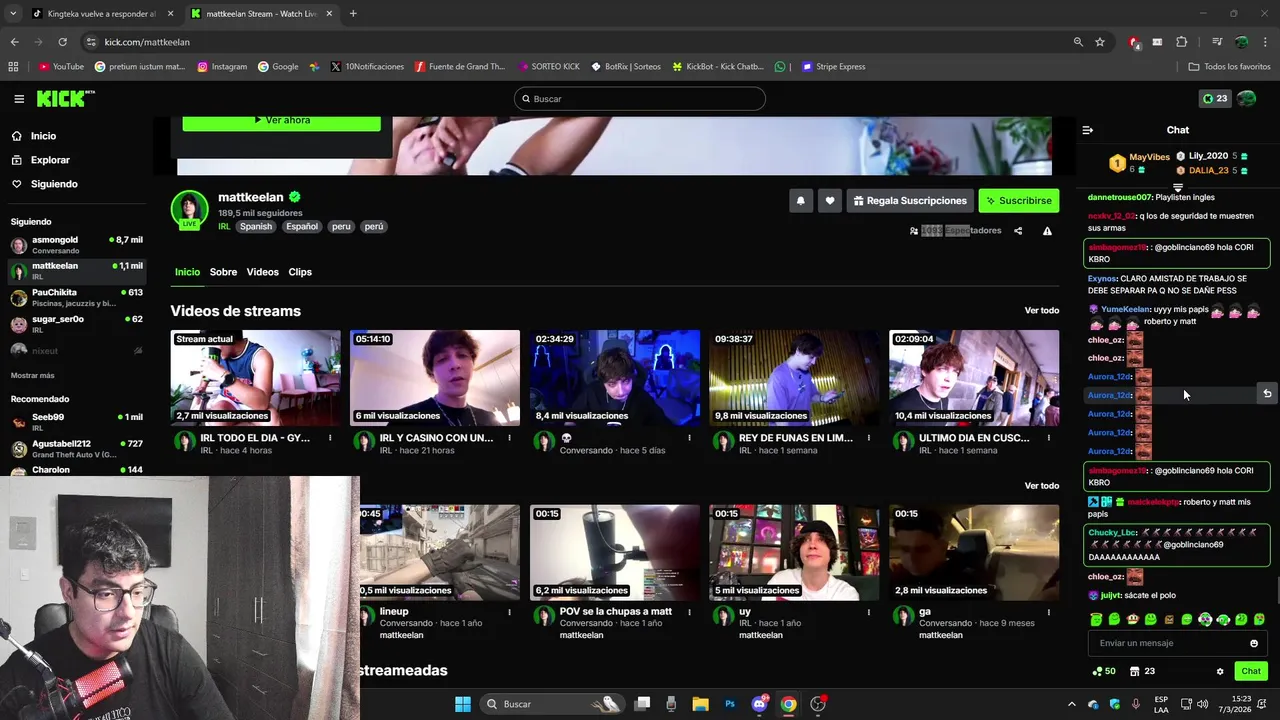
Task: Click the channel points 50 icon
Action: click(x=1104, y=671)
